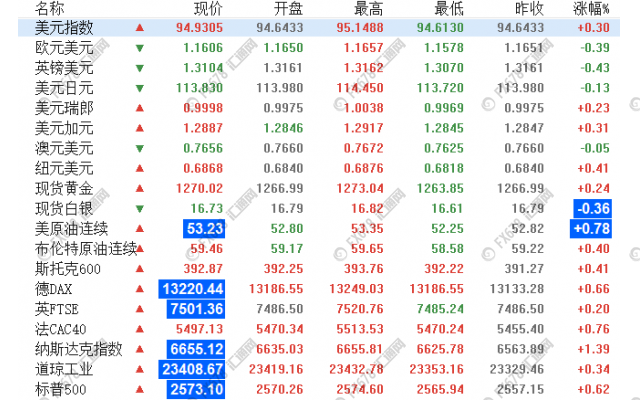Viewport: 640px width, 400px height.
Task: Click the 名称 column header
Action: (49, 8)
